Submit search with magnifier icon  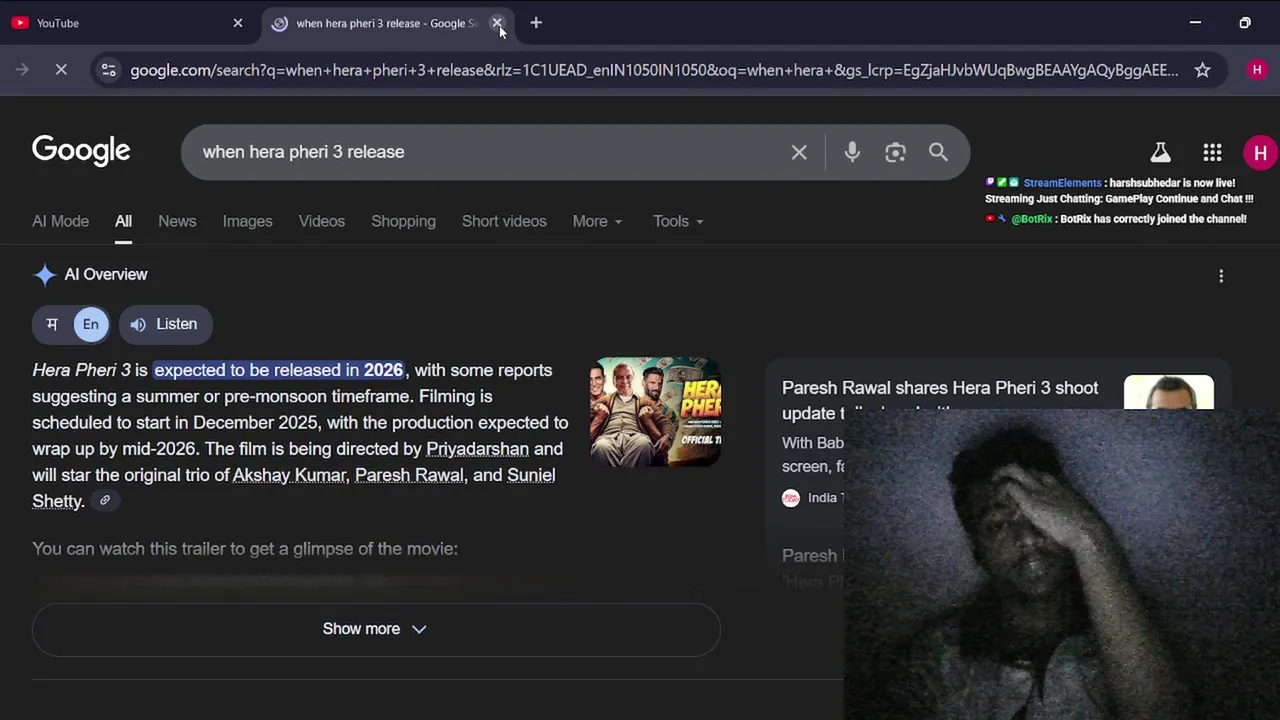pos(938,152)
